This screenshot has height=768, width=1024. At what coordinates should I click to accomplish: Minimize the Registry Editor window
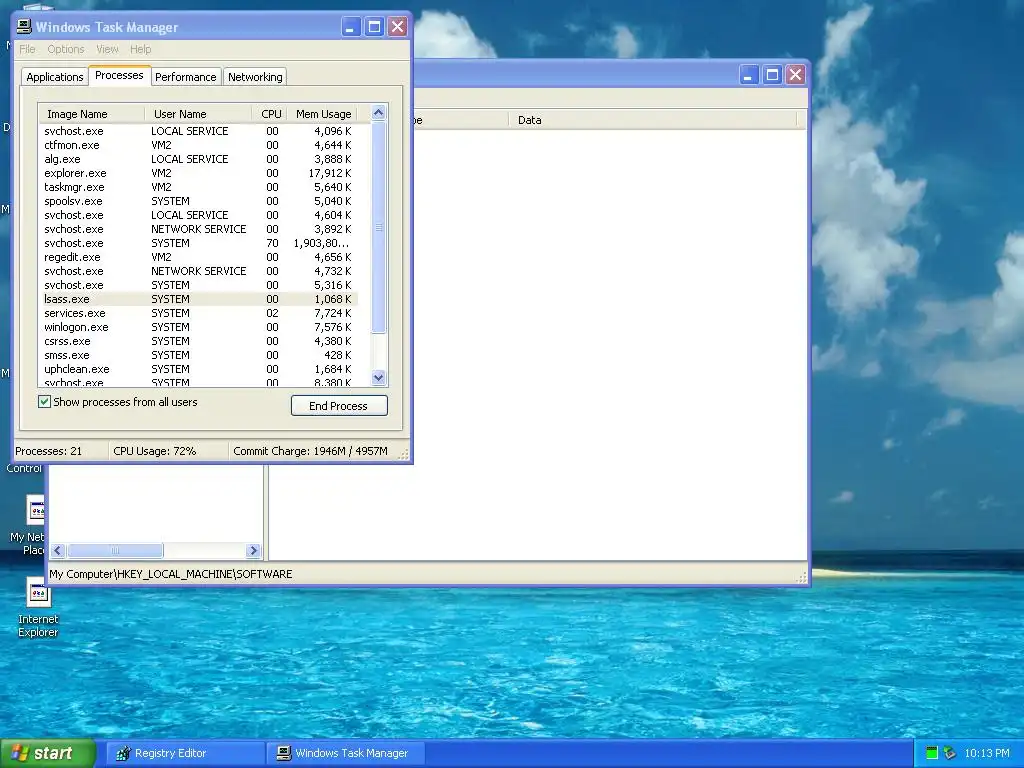coord(748,75)
